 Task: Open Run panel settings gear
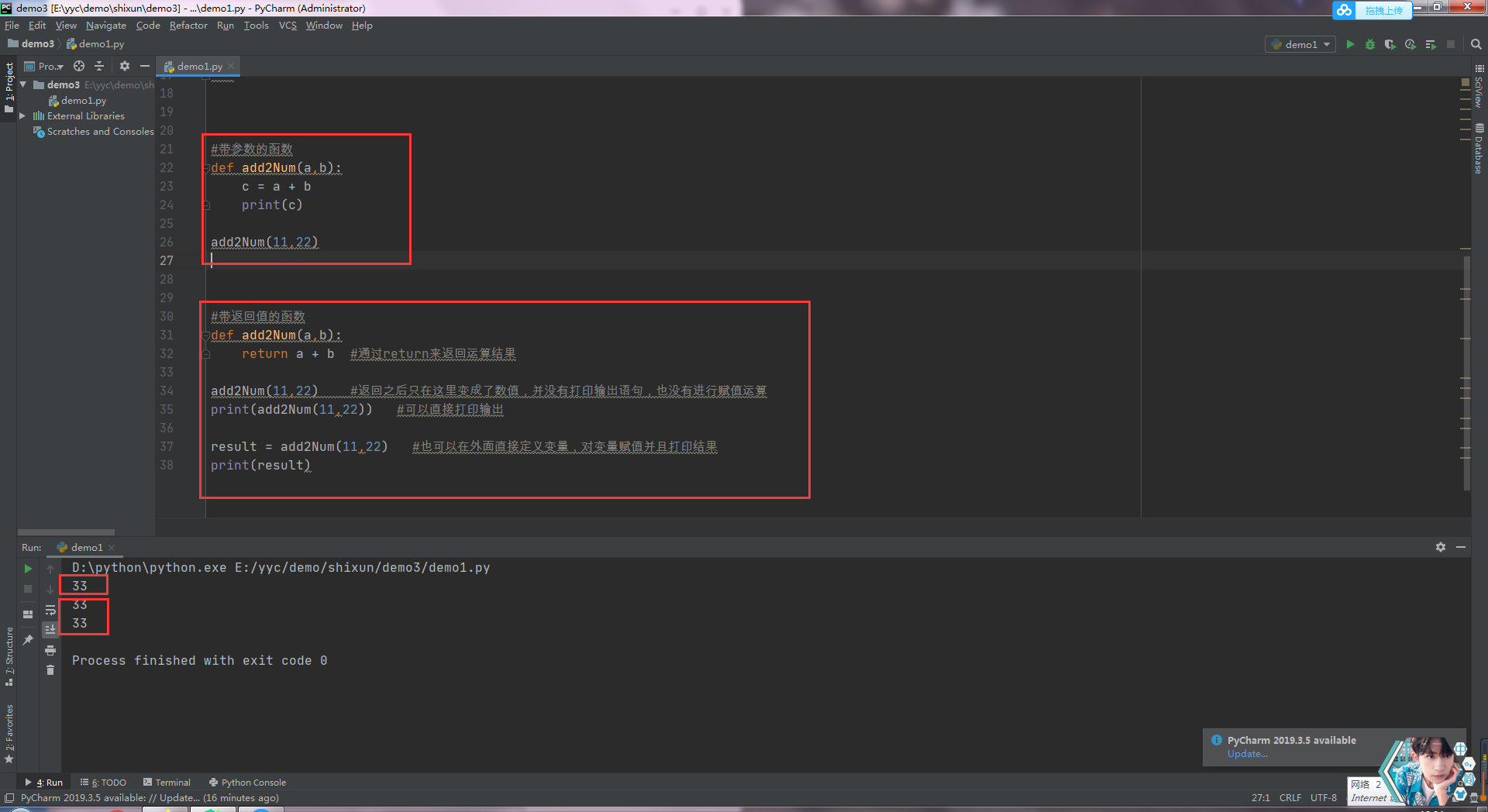pyautogui.click(x=1441, y=547)
